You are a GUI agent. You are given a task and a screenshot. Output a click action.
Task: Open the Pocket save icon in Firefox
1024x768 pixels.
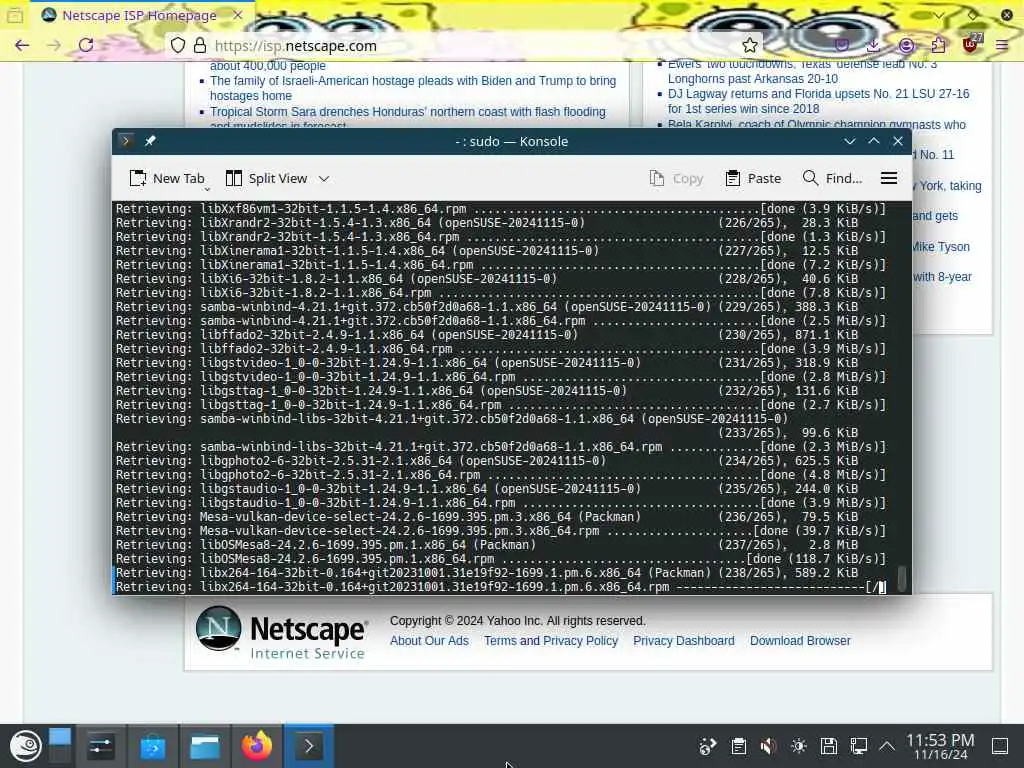[x=842, y=46]
